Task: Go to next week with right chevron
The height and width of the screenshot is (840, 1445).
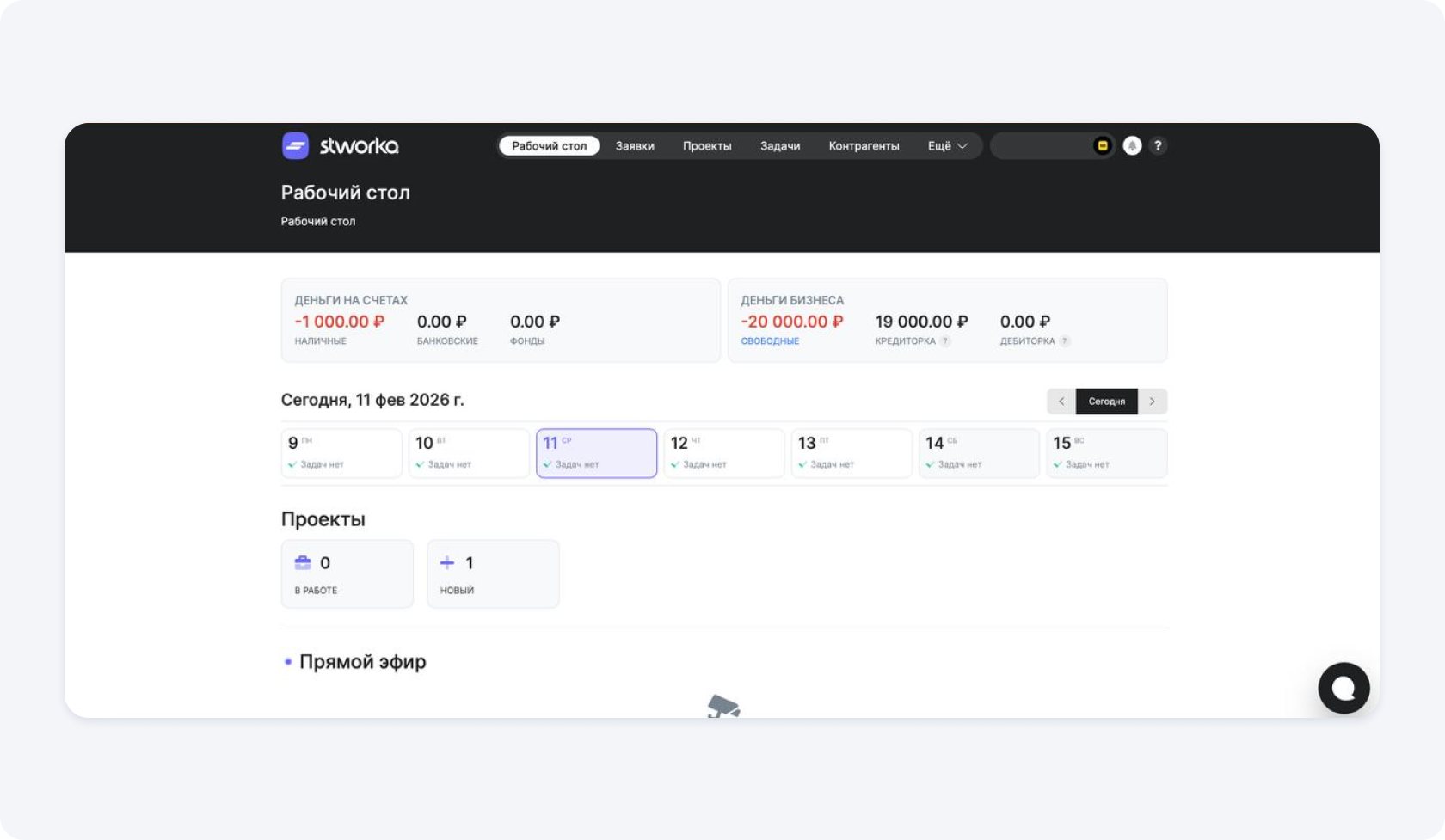Action: point(1153,402)
